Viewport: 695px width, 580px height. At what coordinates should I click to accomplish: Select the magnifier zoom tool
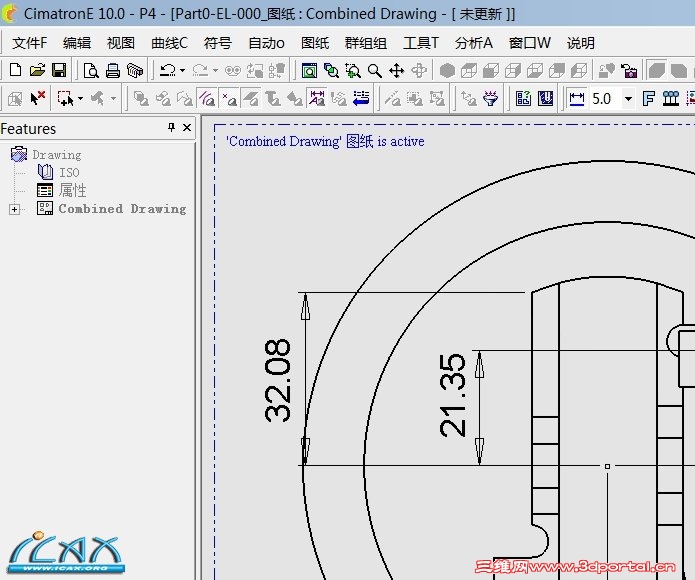pyautogui.click(x=375, y=70)
